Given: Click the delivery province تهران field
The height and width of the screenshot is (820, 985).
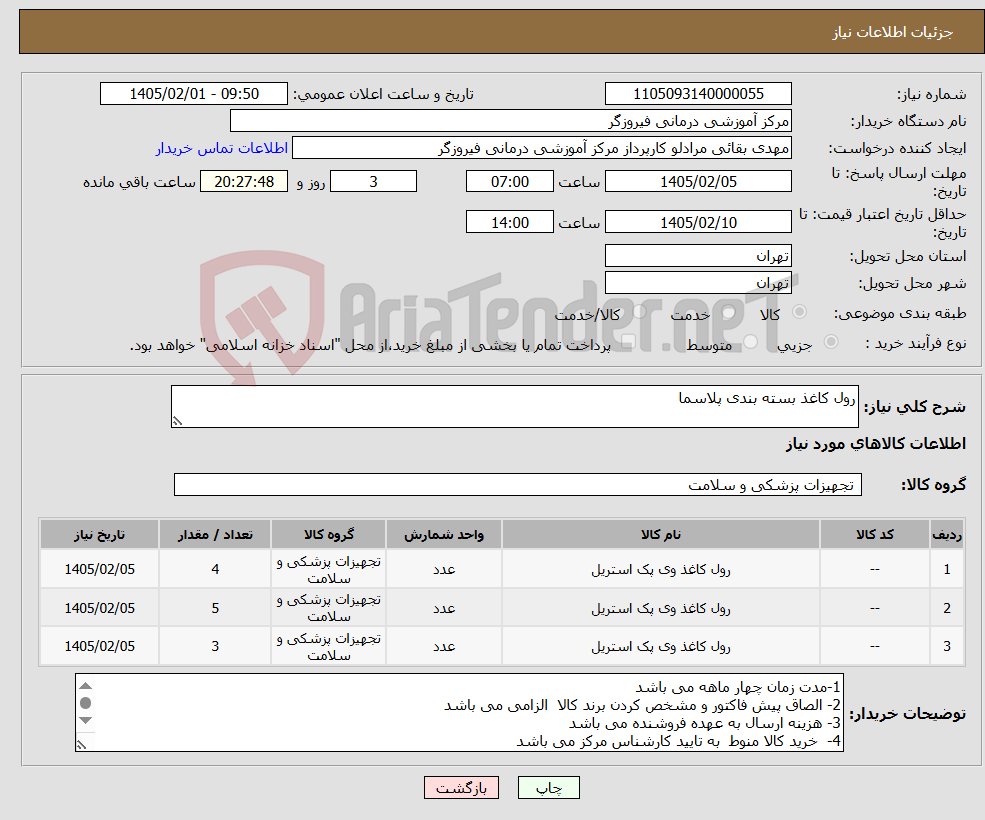Looking at the screenshot, I should tap(698, 256).
